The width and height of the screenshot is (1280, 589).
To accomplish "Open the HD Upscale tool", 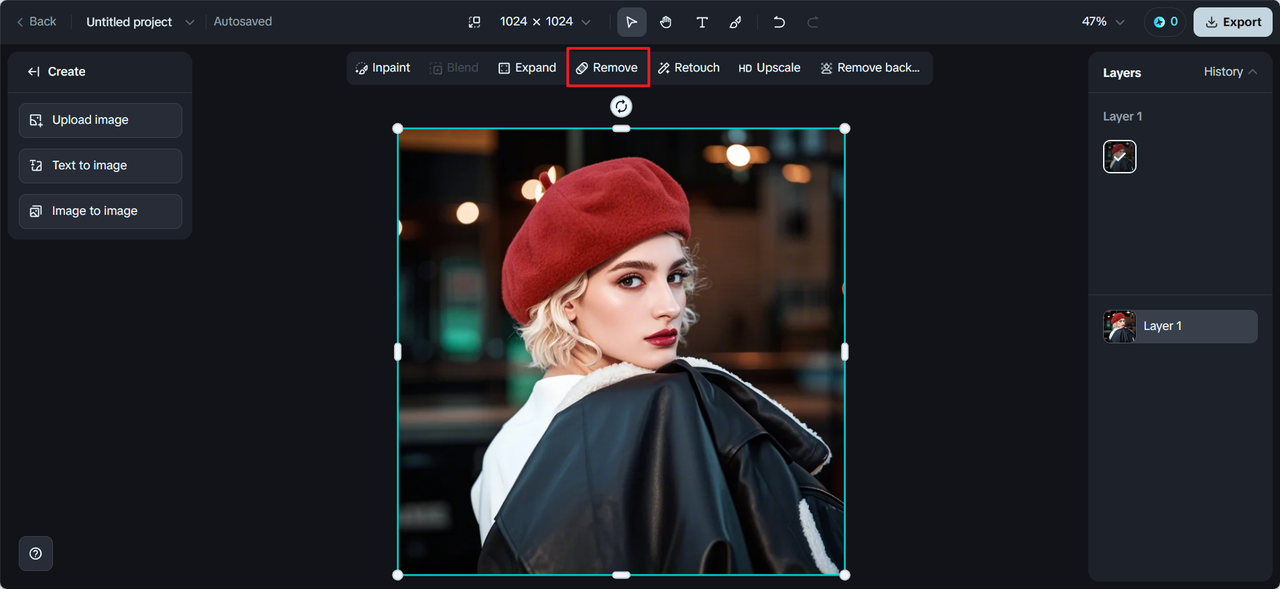I will [769, 68].
